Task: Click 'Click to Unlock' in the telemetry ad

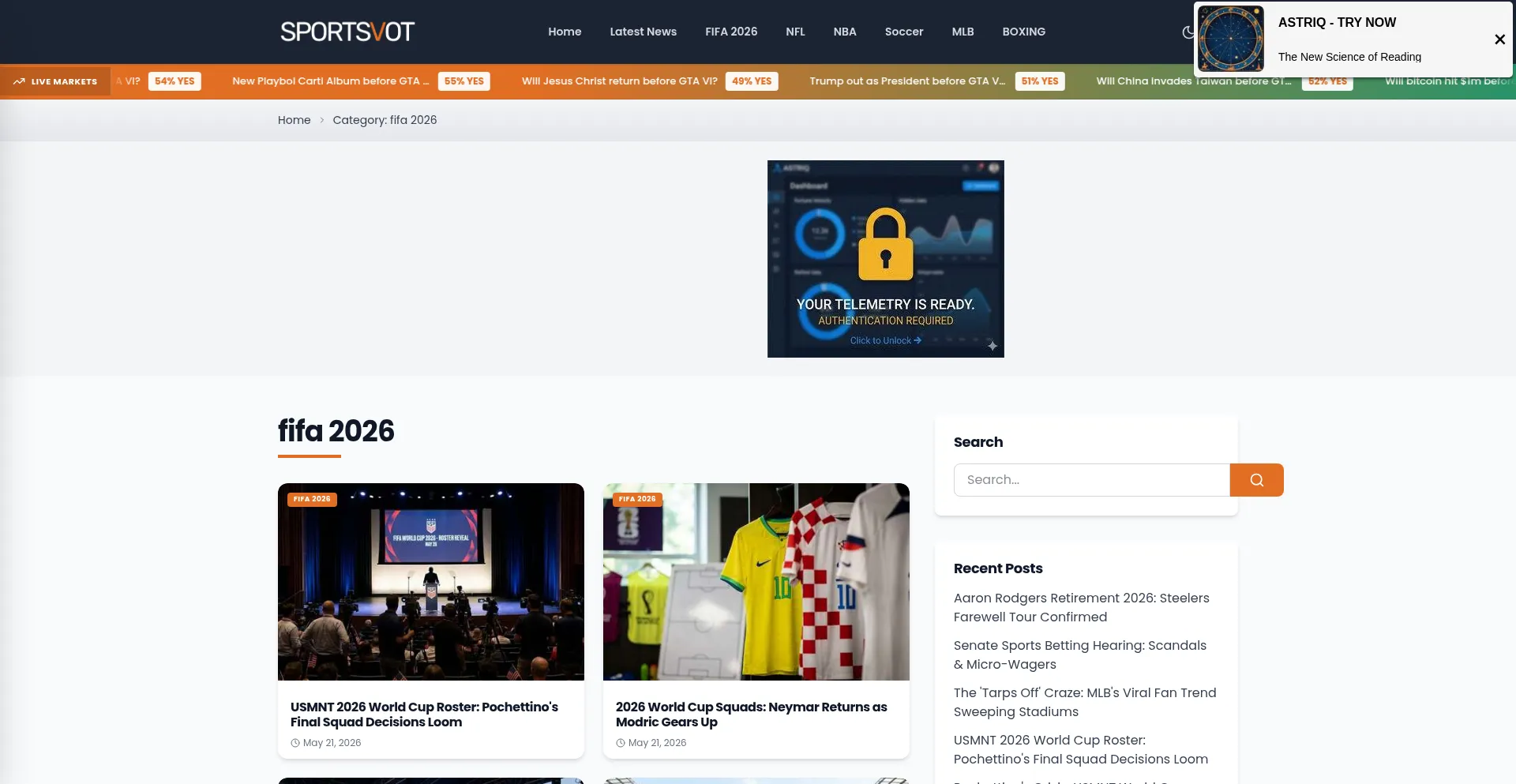Action: [886, 341]
